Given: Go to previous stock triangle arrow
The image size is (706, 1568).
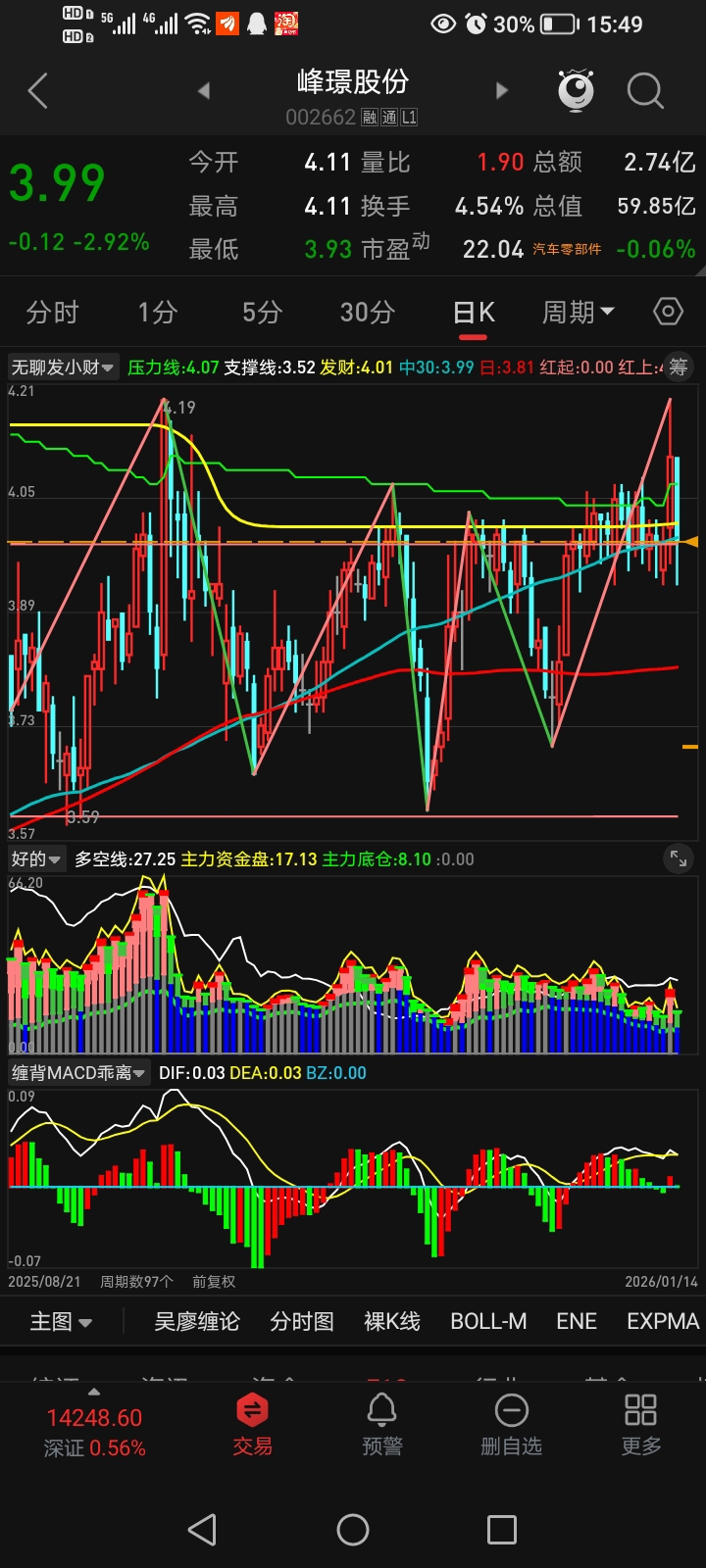Looking at the screenshot, I should [x=204, y=91].
